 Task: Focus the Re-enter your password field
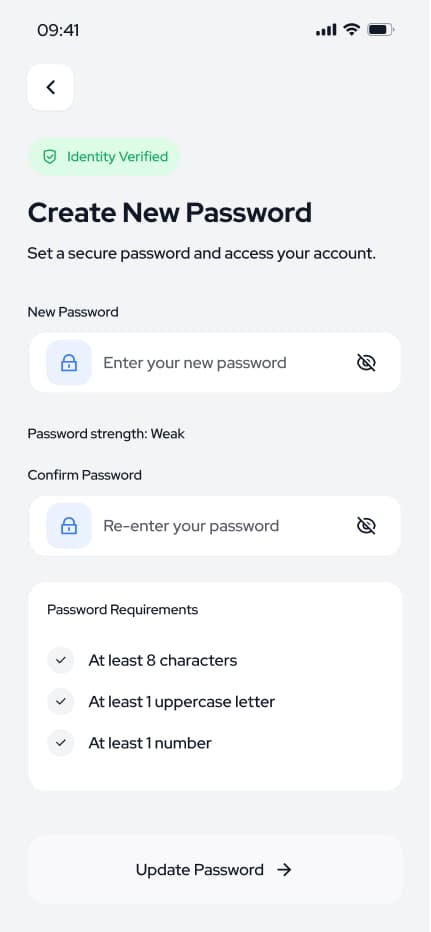click(215, 525)
